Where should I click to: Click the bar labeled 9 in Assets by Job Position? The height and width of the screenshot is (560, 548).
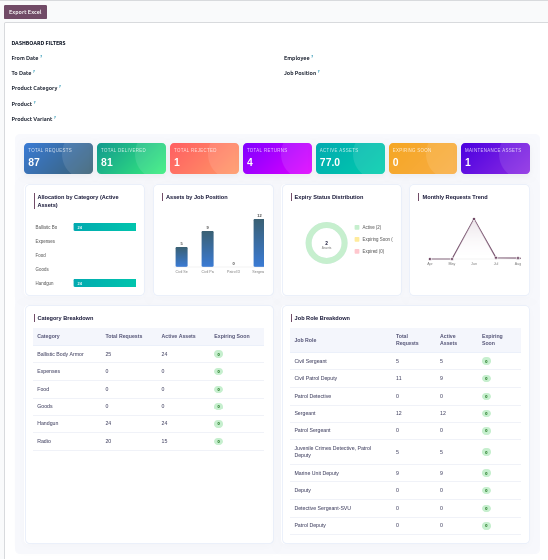tap(208, 249)
